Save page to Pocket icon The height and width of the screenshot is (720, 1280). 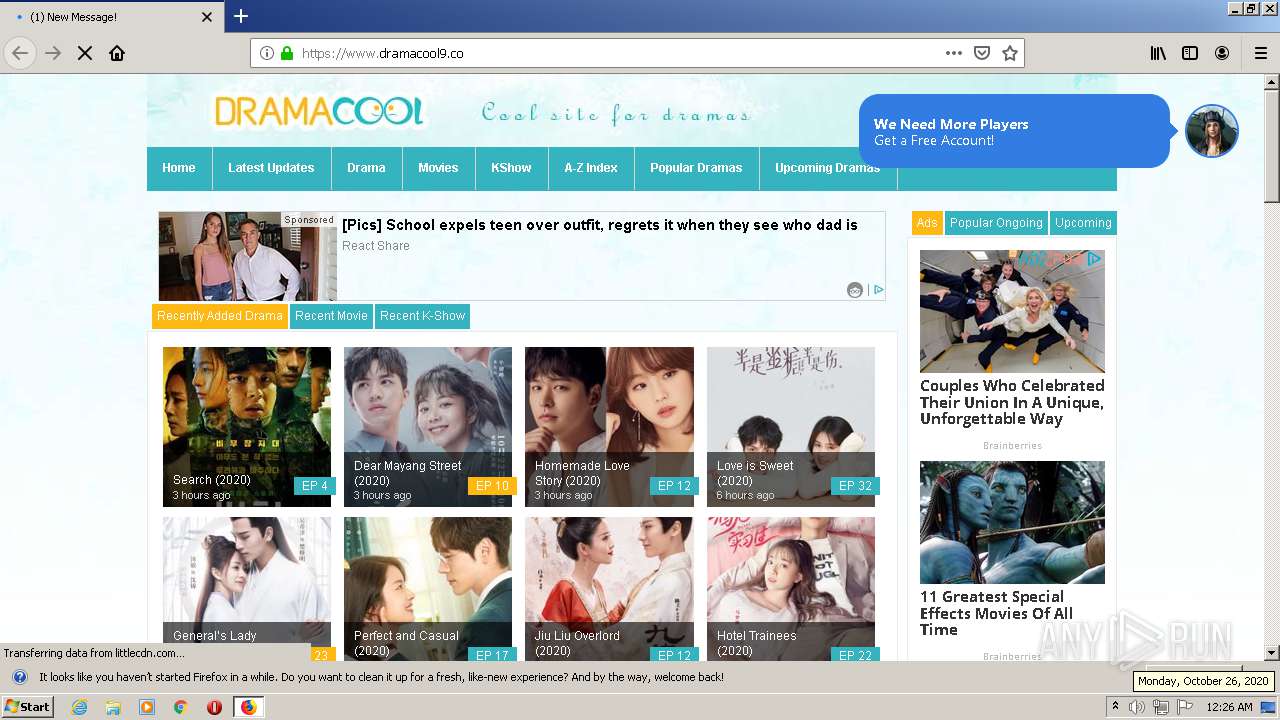982,53
